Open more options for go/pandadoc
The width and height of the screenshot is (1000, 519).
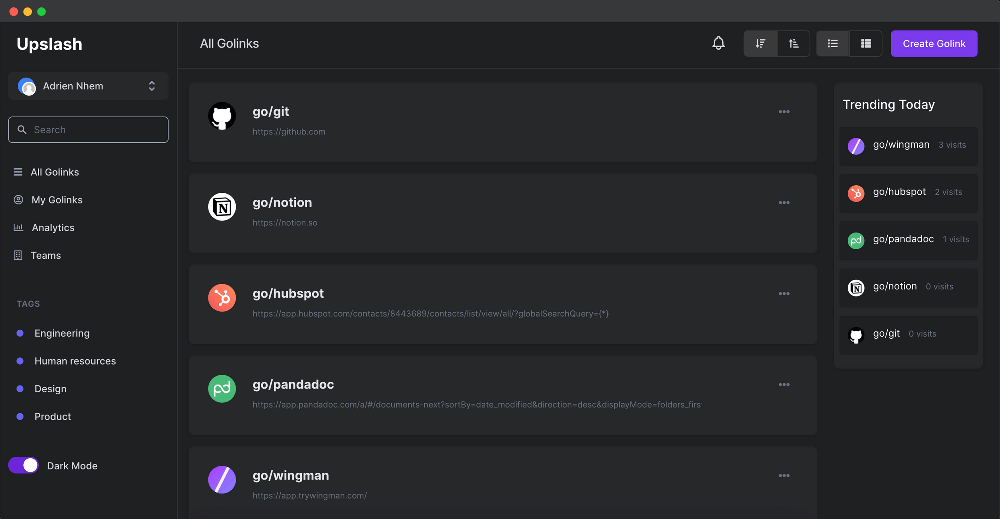784,384
